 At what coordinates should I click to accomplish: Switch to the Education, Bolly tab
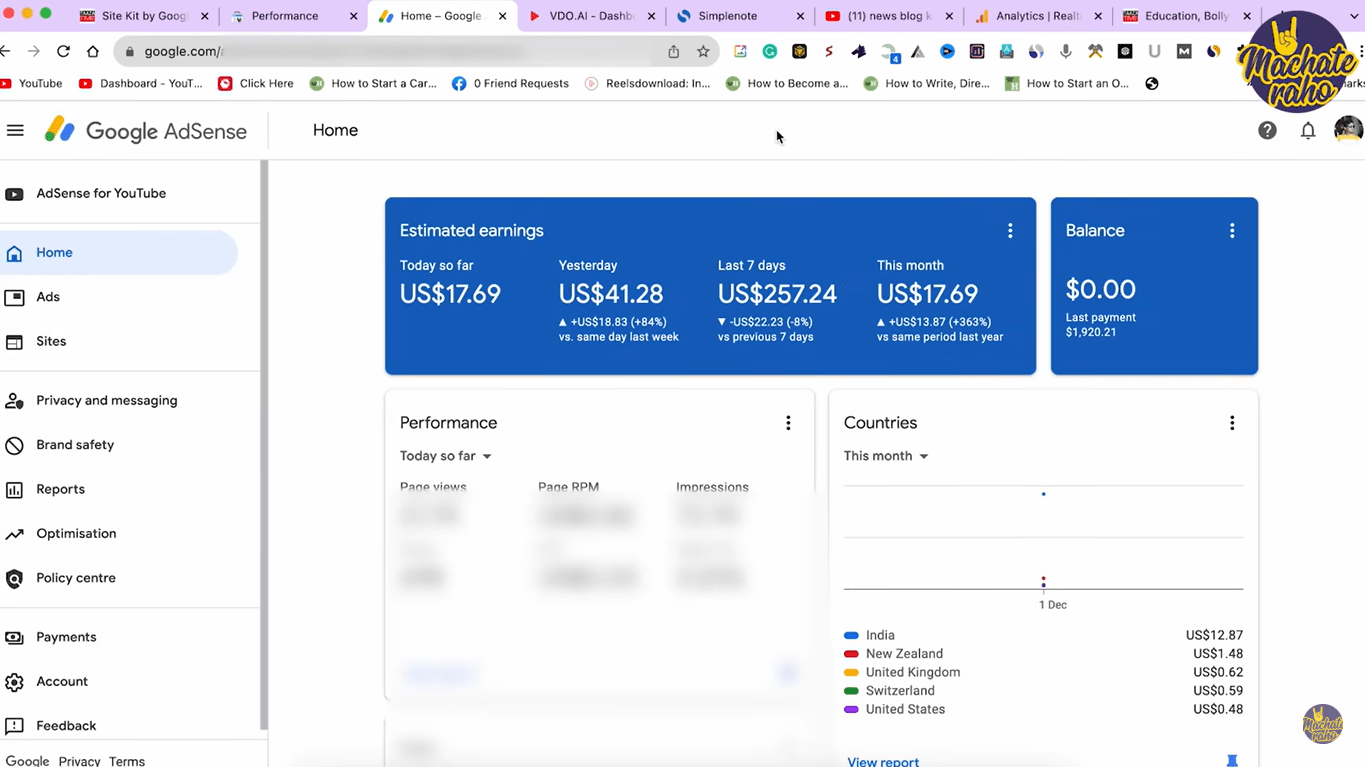tap(1186, 16)
